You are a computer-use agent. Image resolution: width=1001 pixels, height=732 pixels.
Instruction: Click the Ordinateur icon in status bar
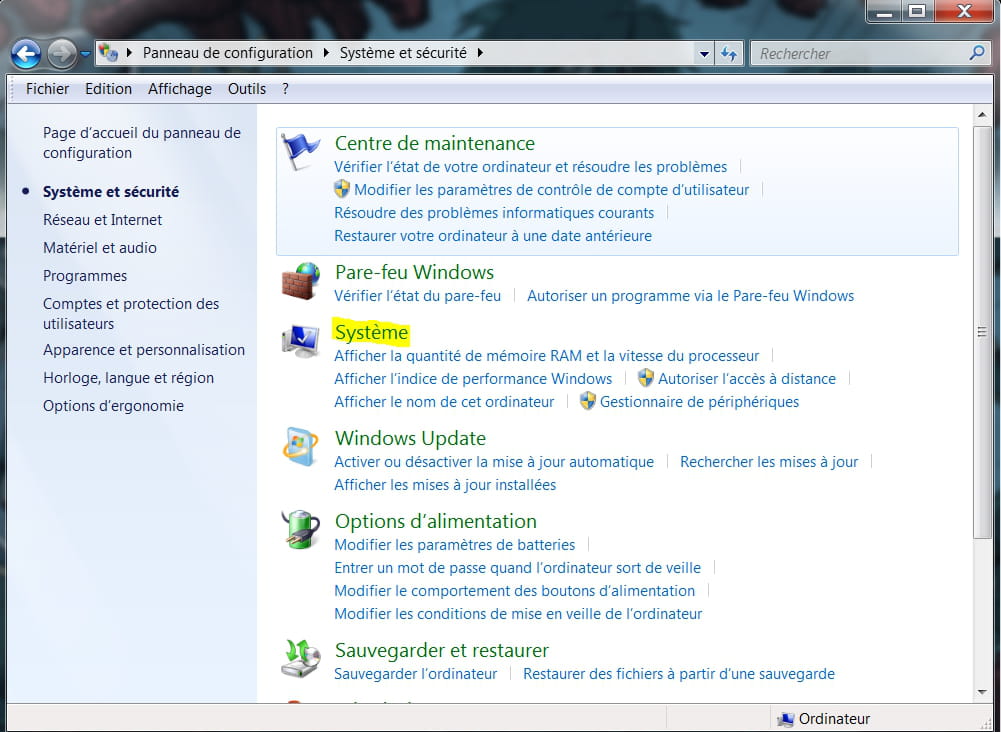[x=785, y=719]
